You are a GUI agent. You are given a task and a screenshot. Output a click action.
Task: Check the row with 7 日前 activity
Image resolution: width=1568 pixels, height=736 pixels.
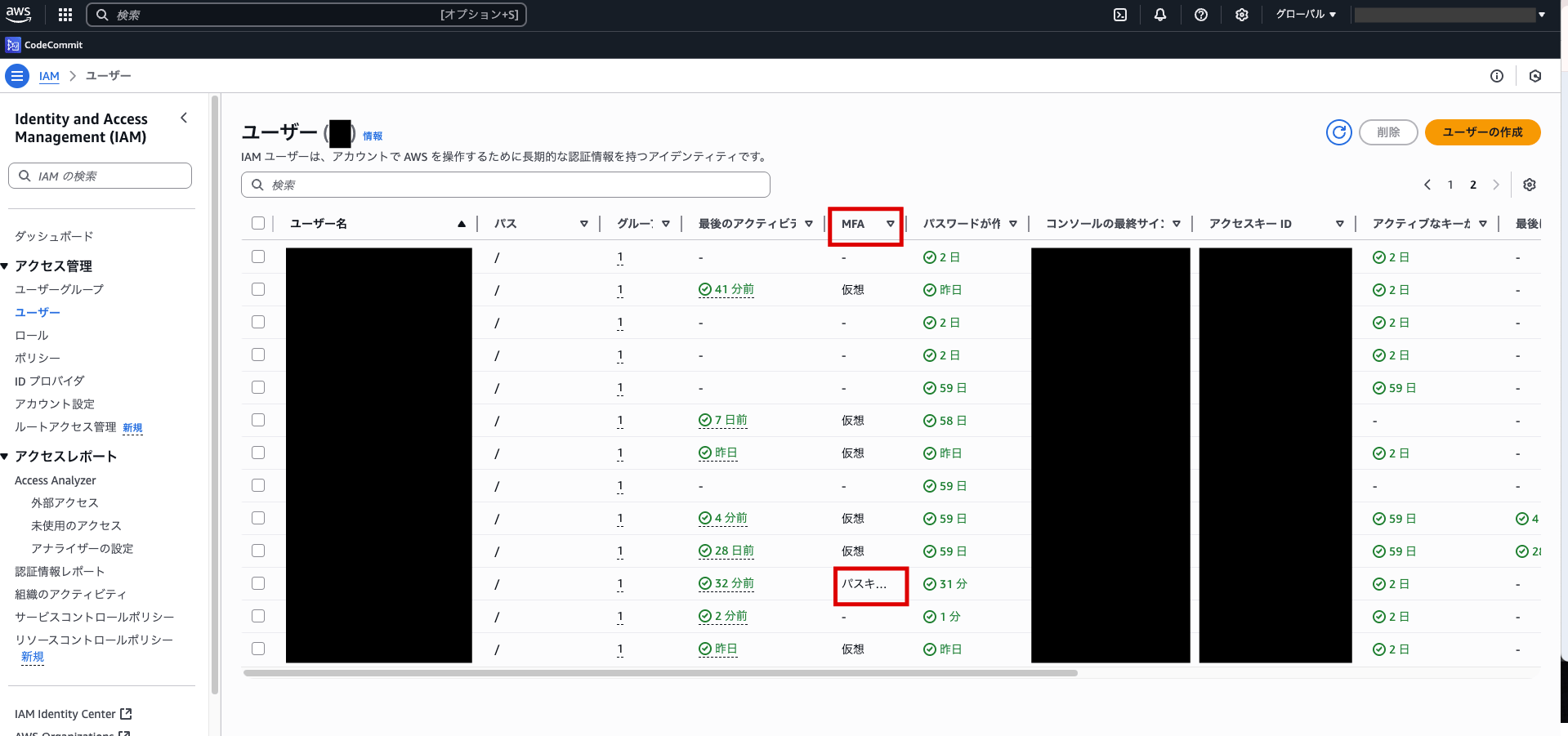(x=258, y=420)
